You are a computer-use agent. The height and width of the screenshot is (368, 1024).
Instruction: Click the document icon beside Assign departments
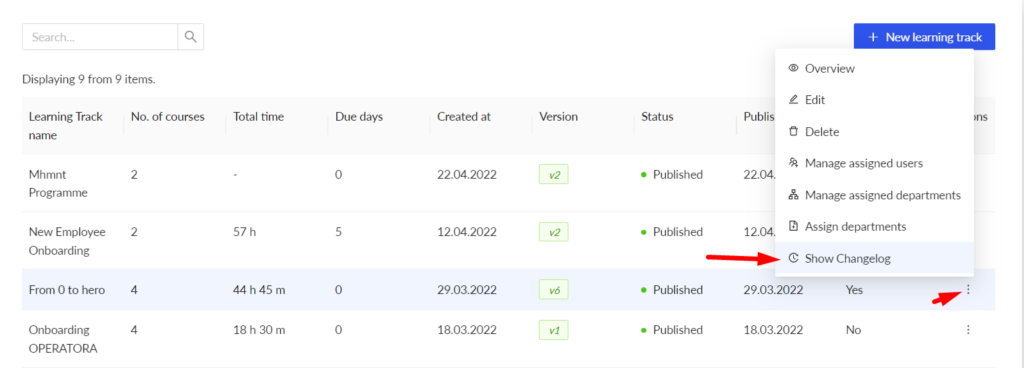coord(793,226)
